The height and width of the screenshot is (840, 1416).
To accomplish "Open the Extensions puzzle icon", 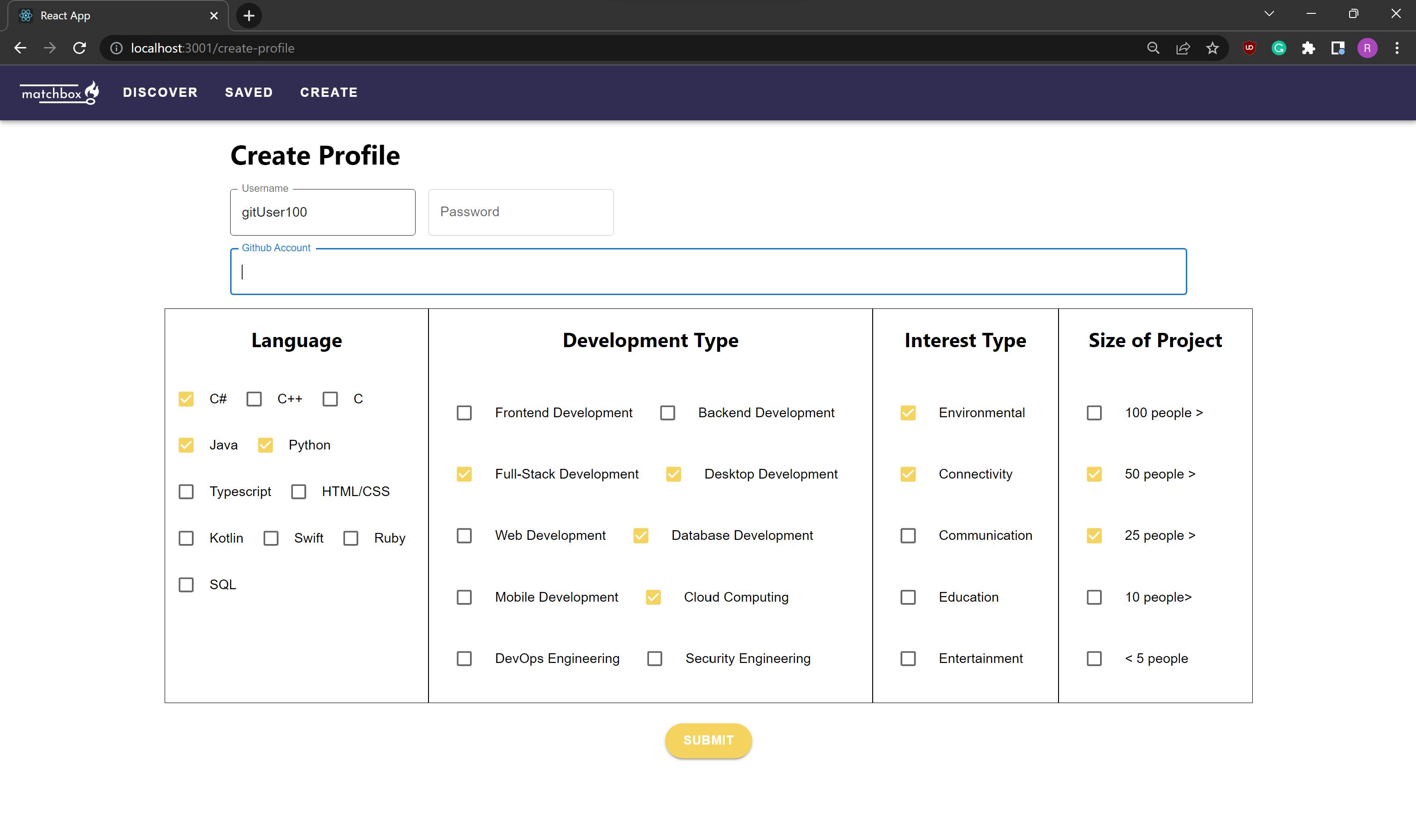I will [x=1308, y=48].
